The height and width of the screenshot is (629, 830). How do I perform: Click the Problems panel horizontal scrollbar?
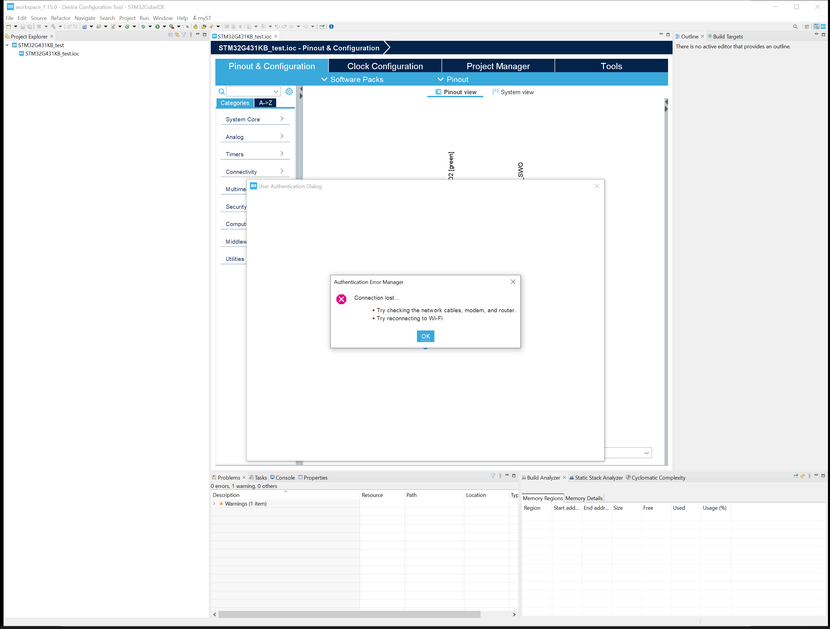(x=349, y=615)
